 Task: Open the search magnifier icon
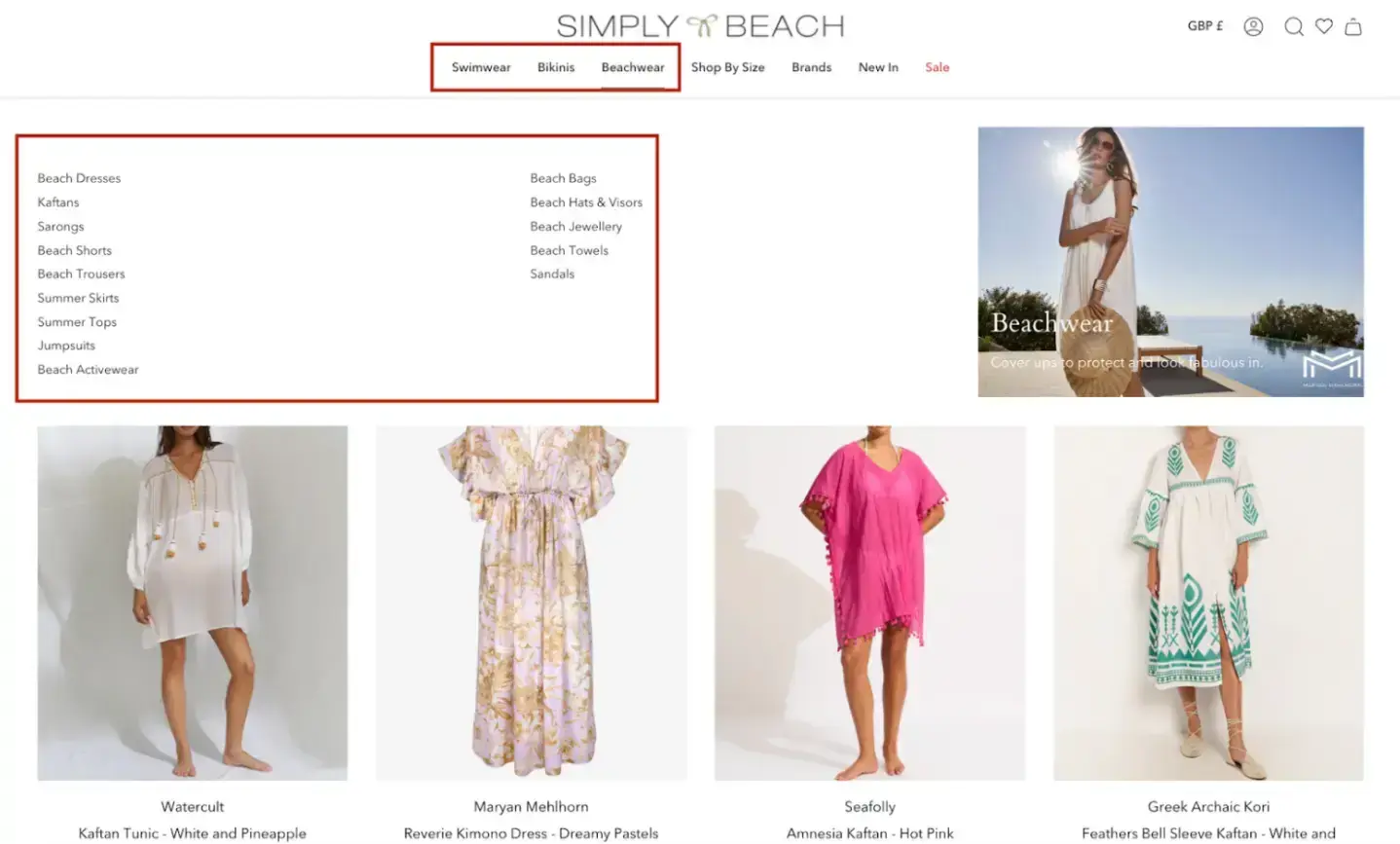tap(1293, 26)
